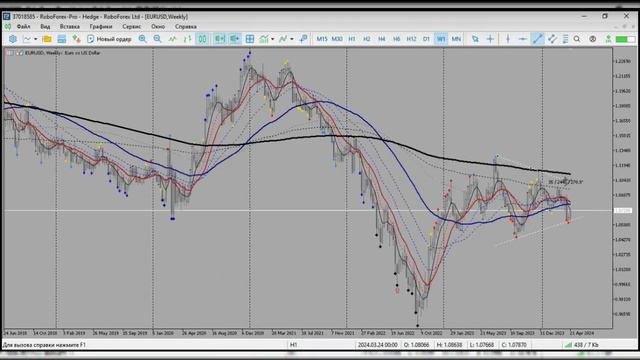Open the Вид menu

click(x=45, y=27)
